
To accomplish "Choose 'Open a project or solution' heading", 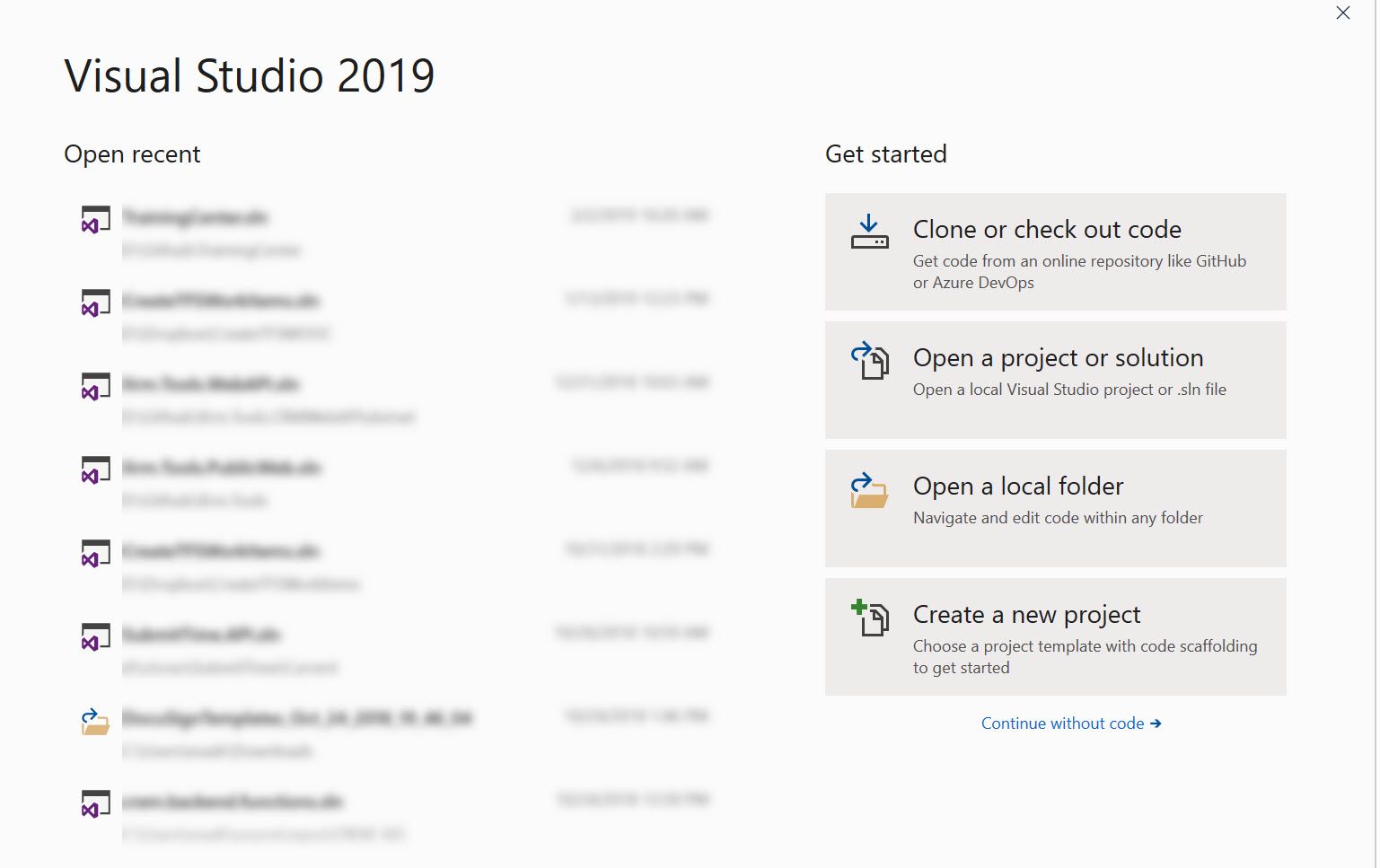I will point(1058,358).
